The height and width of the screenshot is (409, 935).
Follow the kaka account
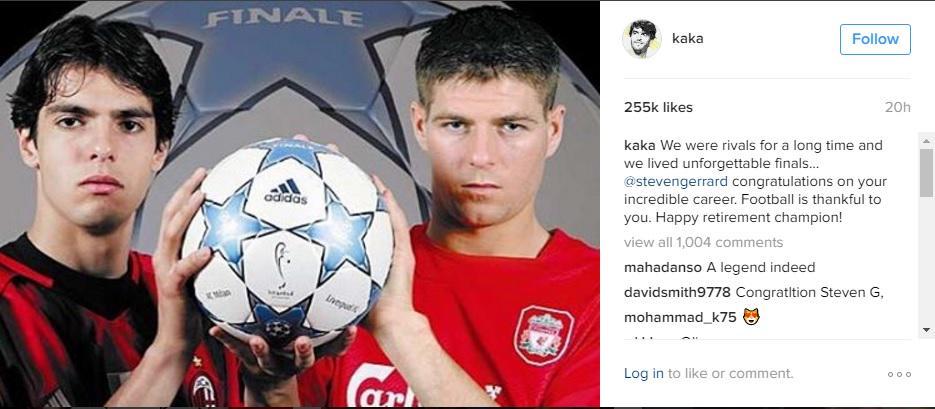[875, 39]
